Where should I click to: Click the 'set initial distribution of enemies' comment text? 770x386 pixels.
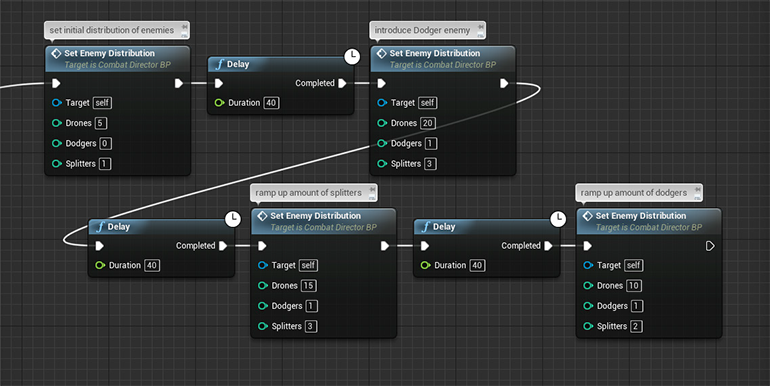click(x=111, y=30)
